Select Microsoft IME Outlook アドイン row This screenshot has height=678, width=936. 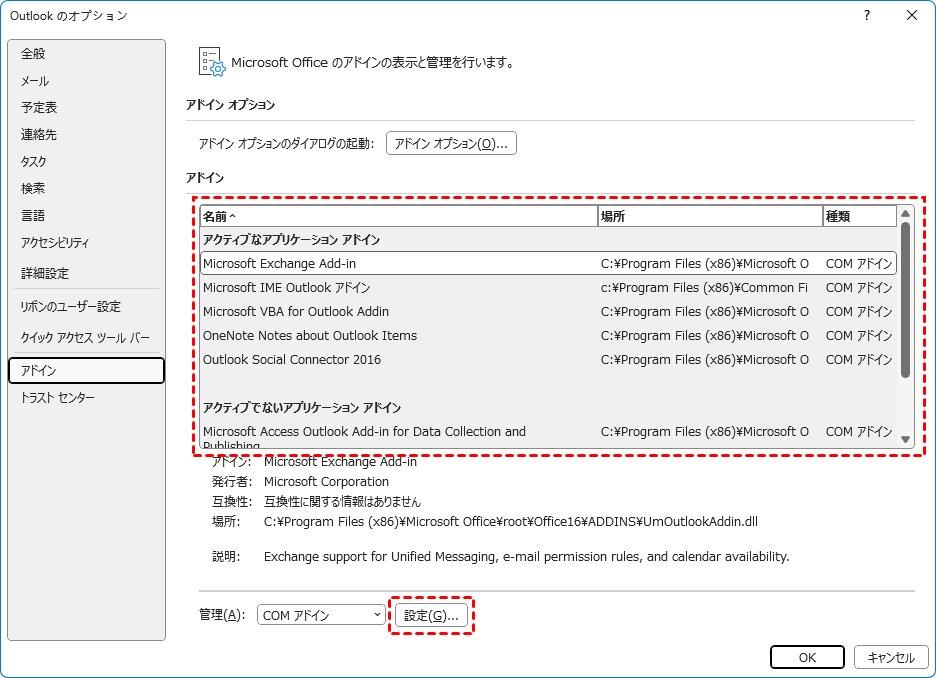pyautogui.click(x=548, y=288)
